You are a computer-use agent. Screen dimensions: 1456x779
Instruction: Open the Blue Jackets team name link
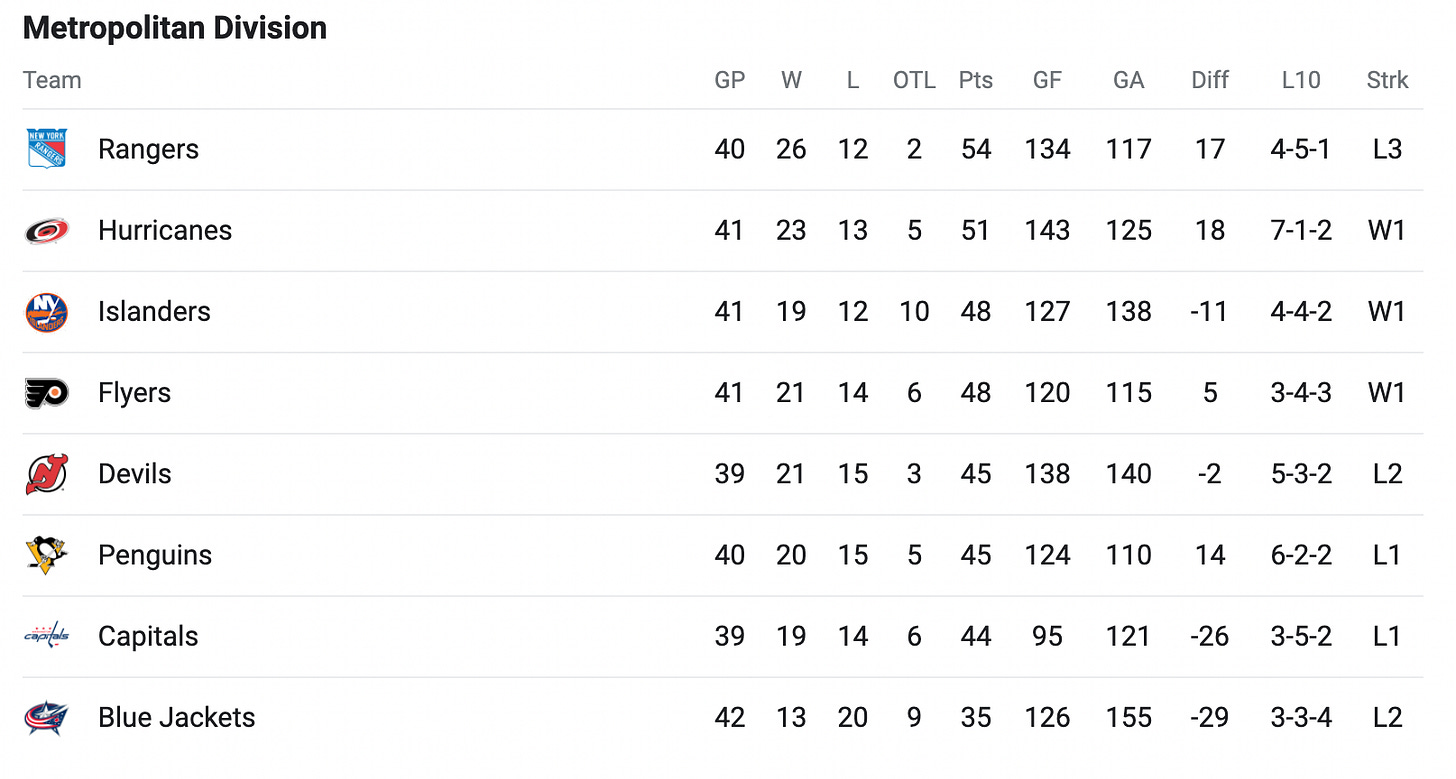coord(177,717)
